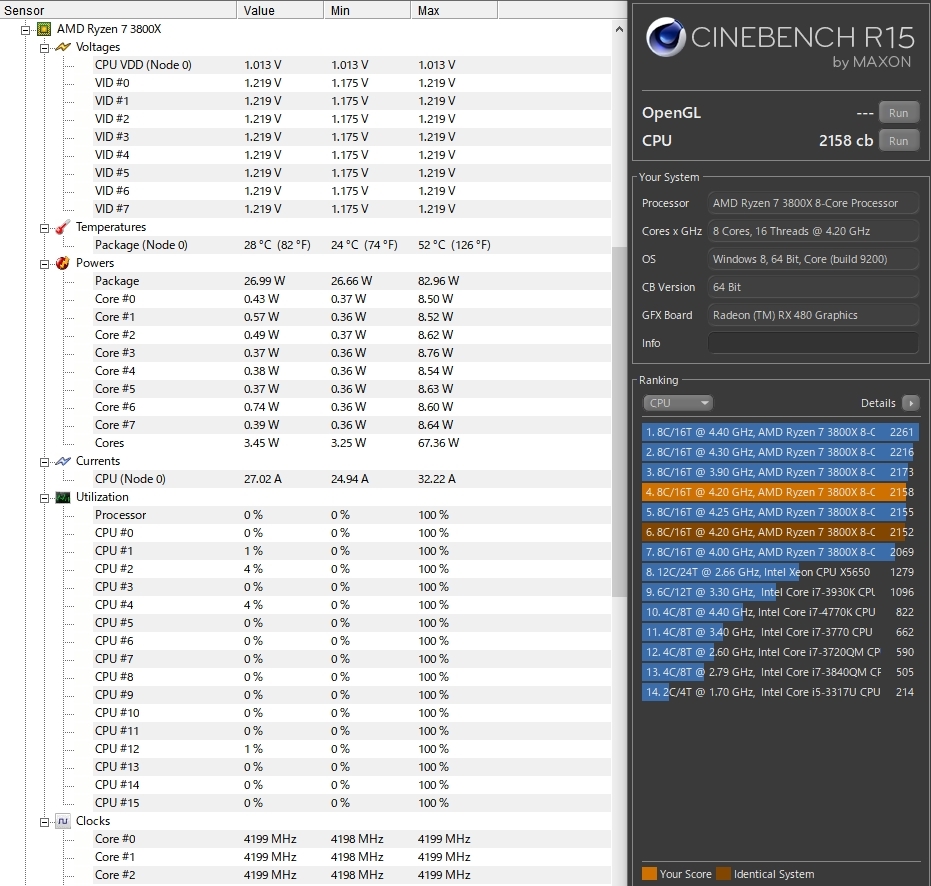931x886 pixels.
Task: Click the AMD Ryzen 7 3800X processor icon
Action: (x=45, y=29)
